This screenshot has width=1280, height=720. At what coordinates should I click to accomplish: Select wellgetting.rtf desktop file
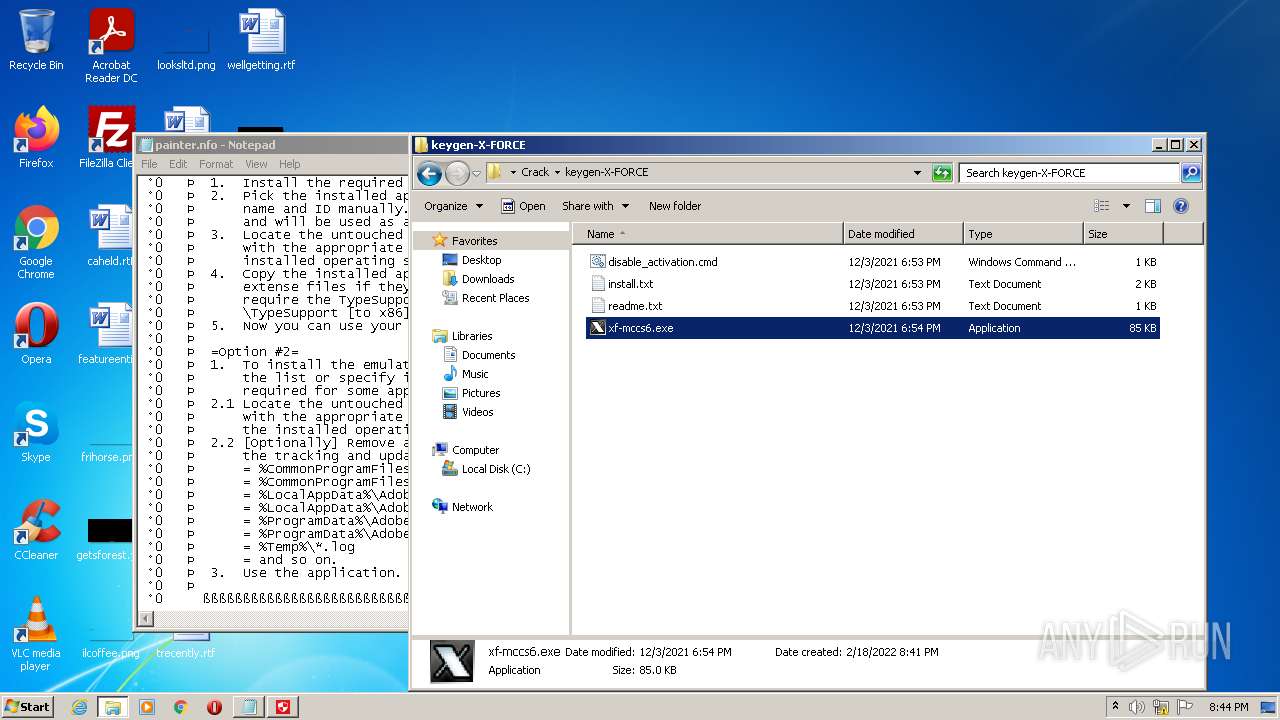(x=261, y=40)
